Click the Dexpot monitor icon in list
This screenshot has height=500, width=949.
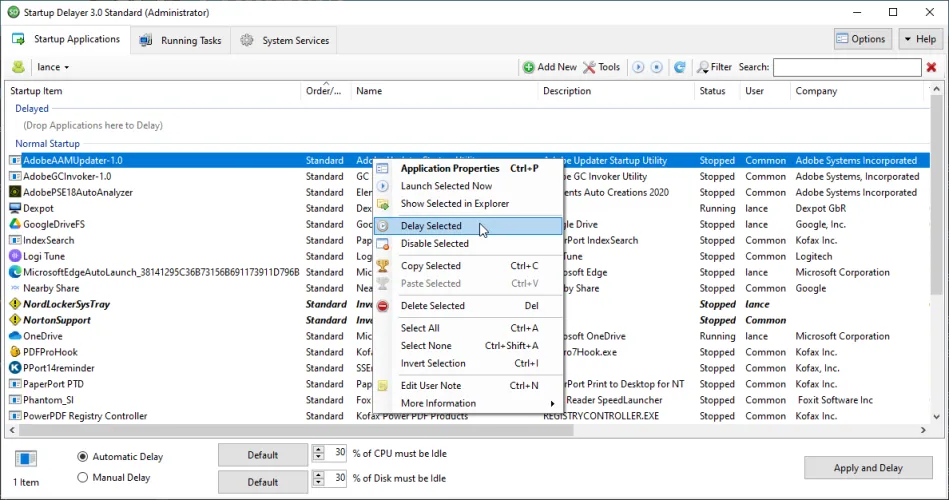point(16,208)
